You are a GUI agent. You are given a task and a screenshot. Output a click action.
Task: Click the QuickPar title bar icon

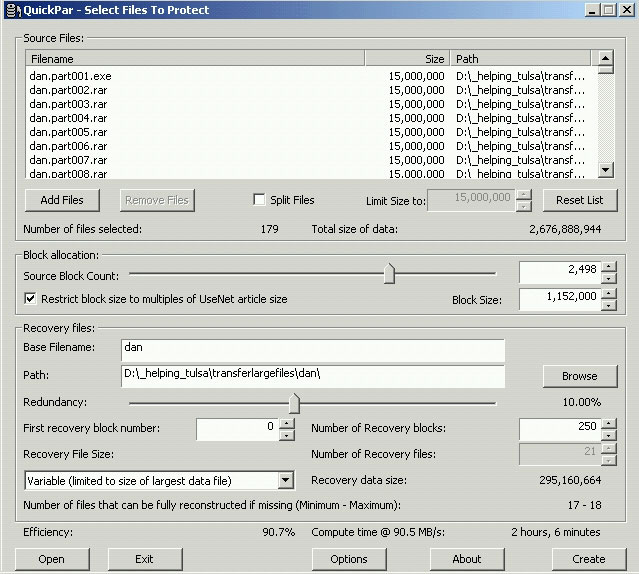(x=13, y=10)
